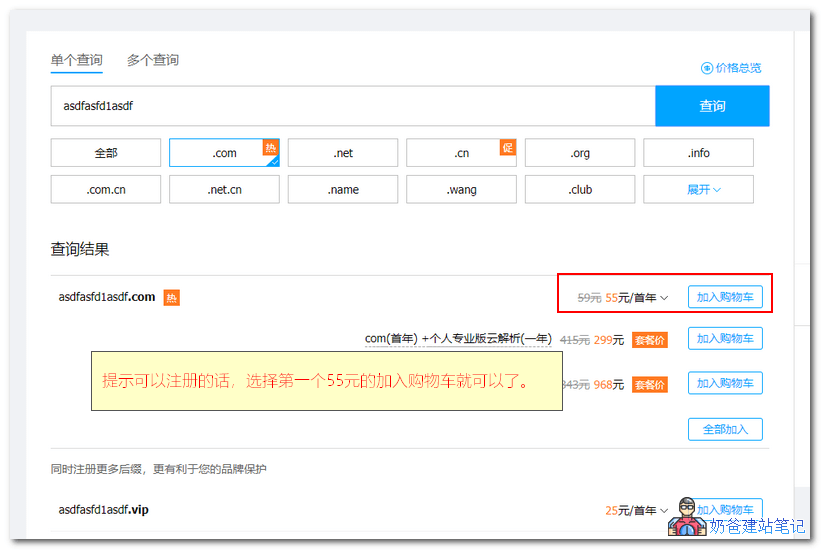Toggle the .cn suffix filter
Screen dimensions: 821x550
(461, 153)
